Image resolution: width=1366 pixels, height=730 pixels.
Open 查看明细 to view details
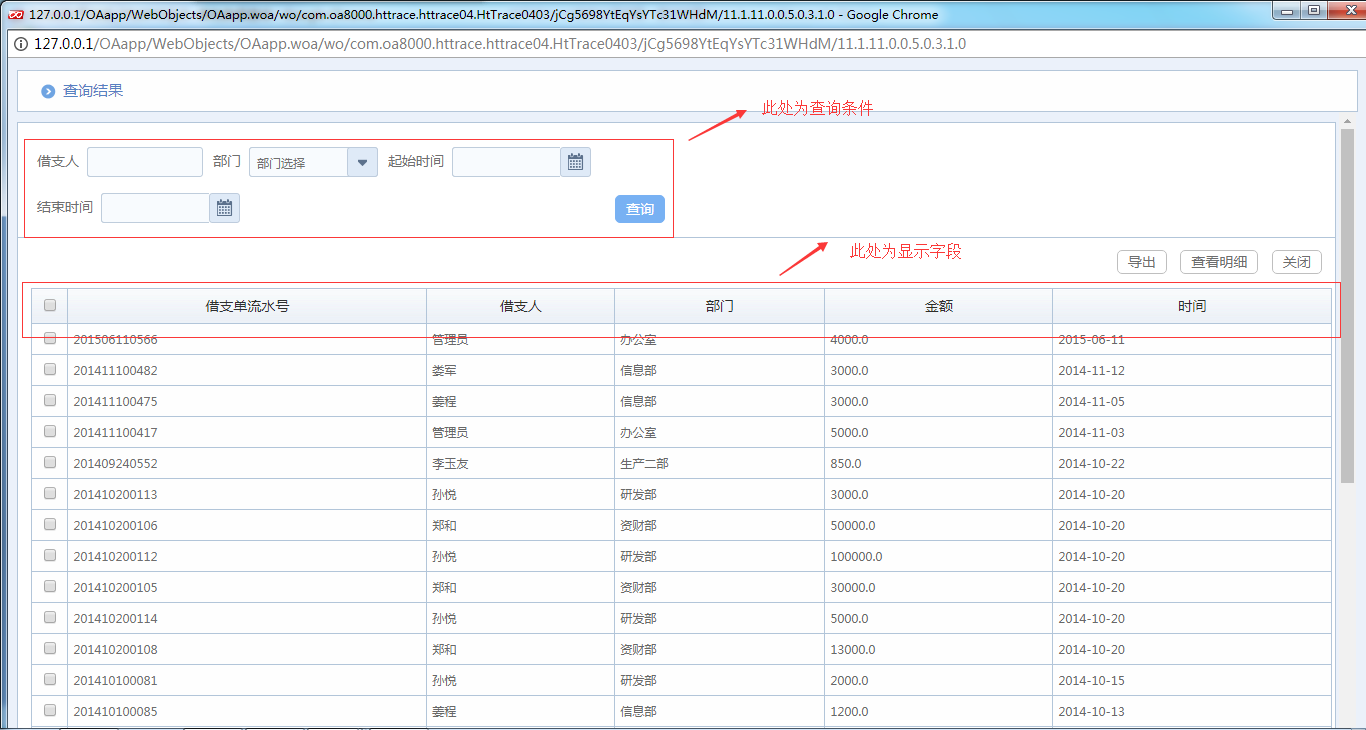pos(1218,262)
